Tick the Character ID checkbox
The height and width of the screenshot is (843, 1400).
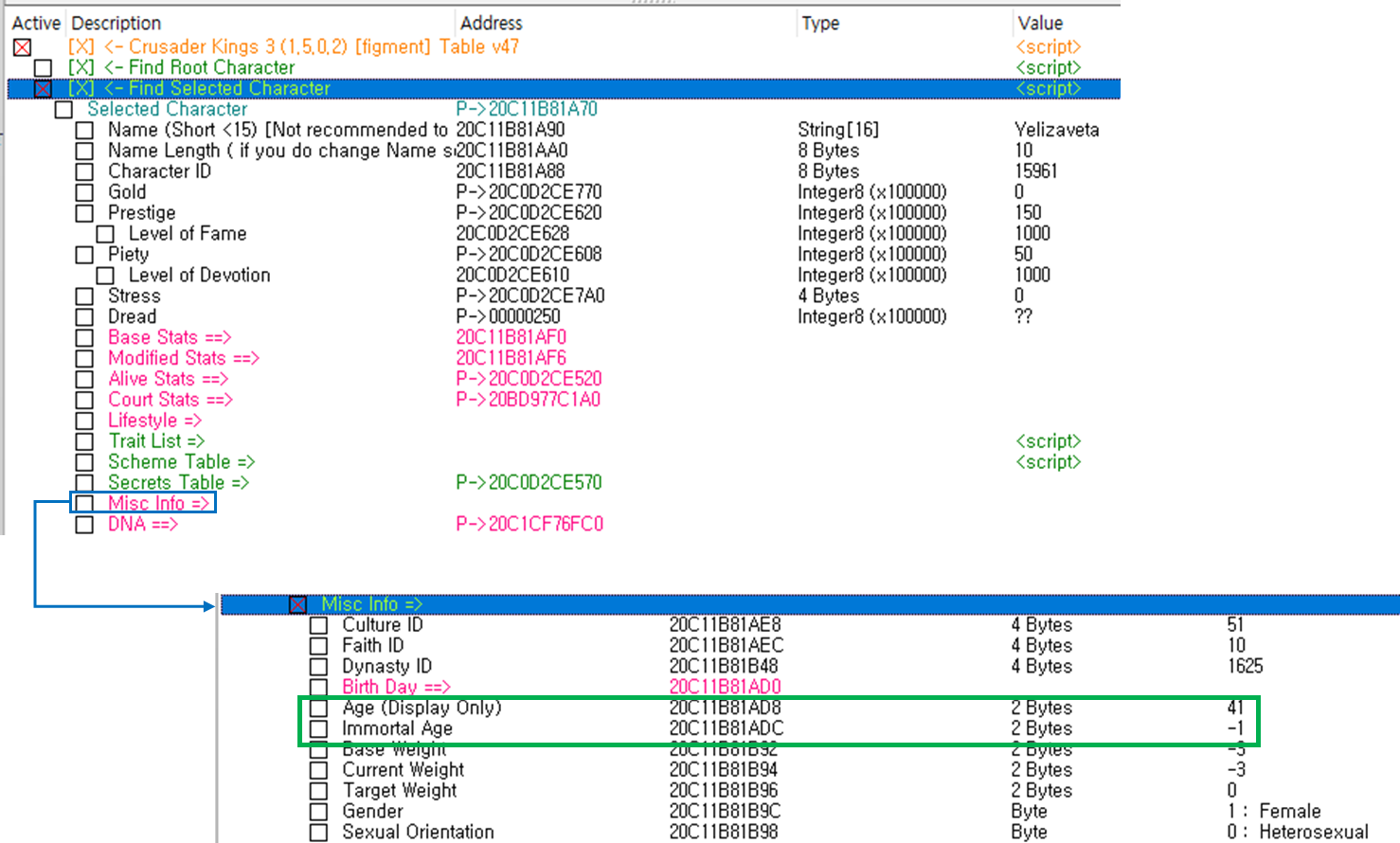tap(84, 172)
